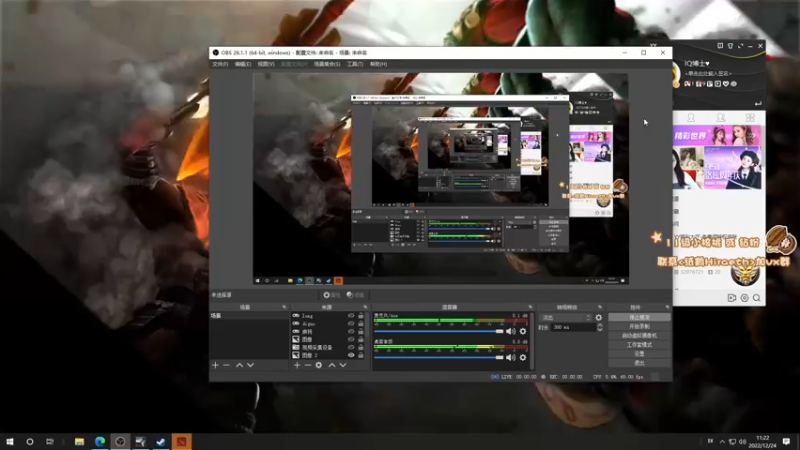Increase transition duration with up arrow
Image resolution: width=800 pixels, height=450 pixels.
599,325
